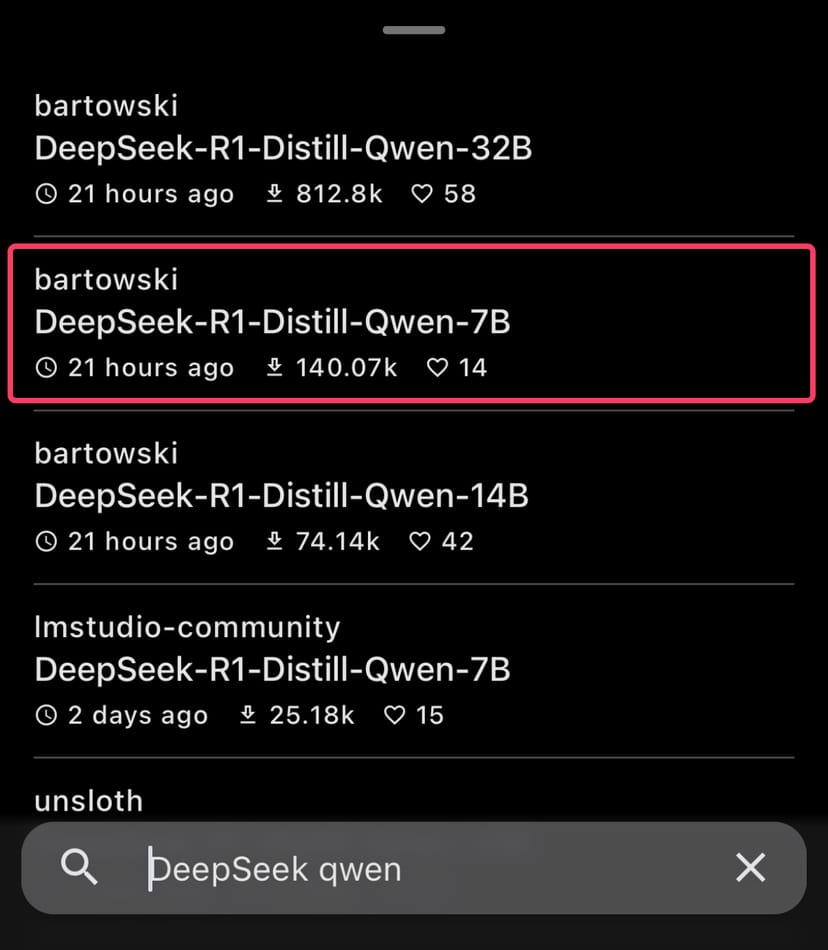Click download icon beside 74.14k
The width and height of the screenshot is (828, 950).
(275, 542)
